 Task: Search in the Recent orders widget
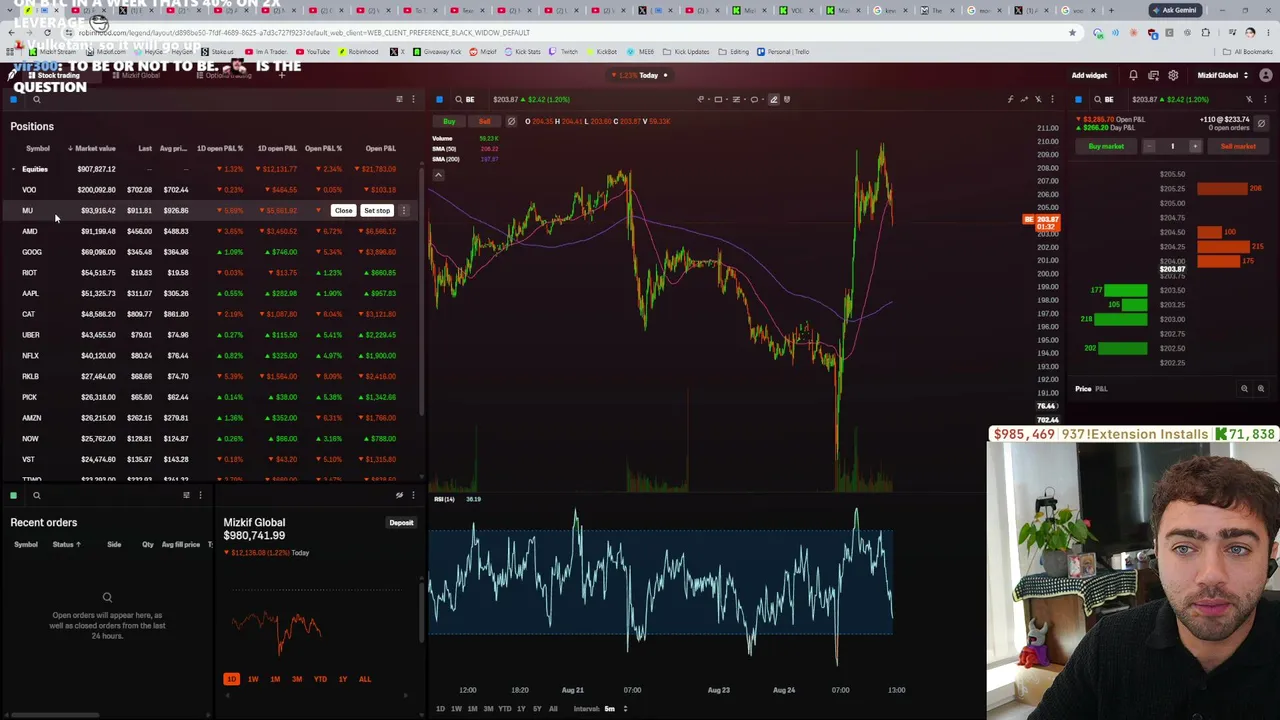coord(36,495)
